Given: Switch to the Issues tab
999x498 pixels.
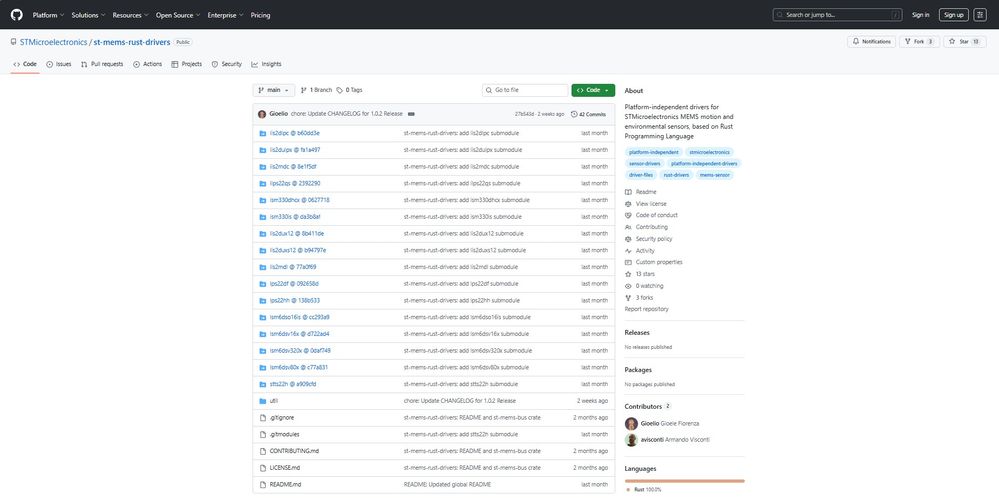Looking at the screenshot, I should (59, 64).
